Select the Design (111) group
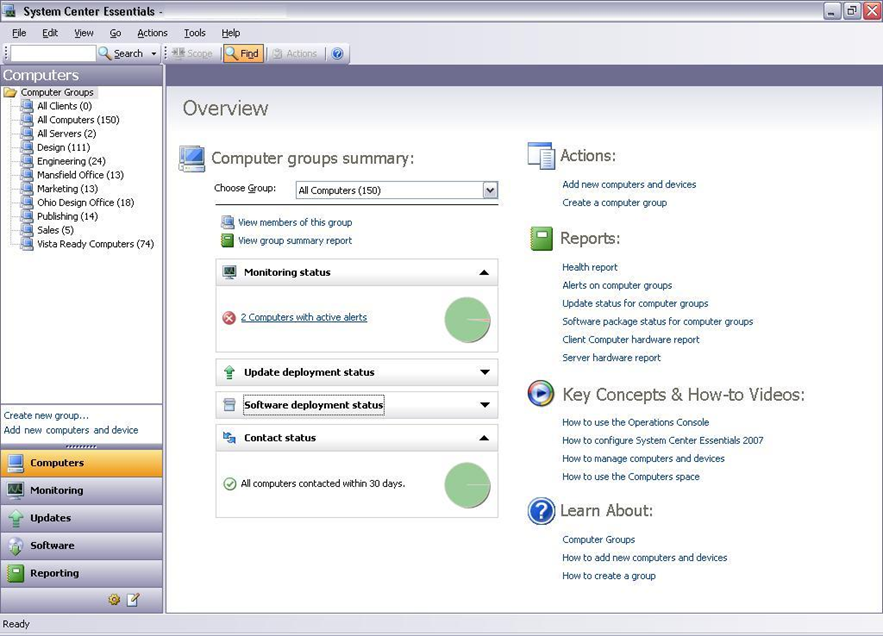The image size is (883, 636). coord(63,147)
